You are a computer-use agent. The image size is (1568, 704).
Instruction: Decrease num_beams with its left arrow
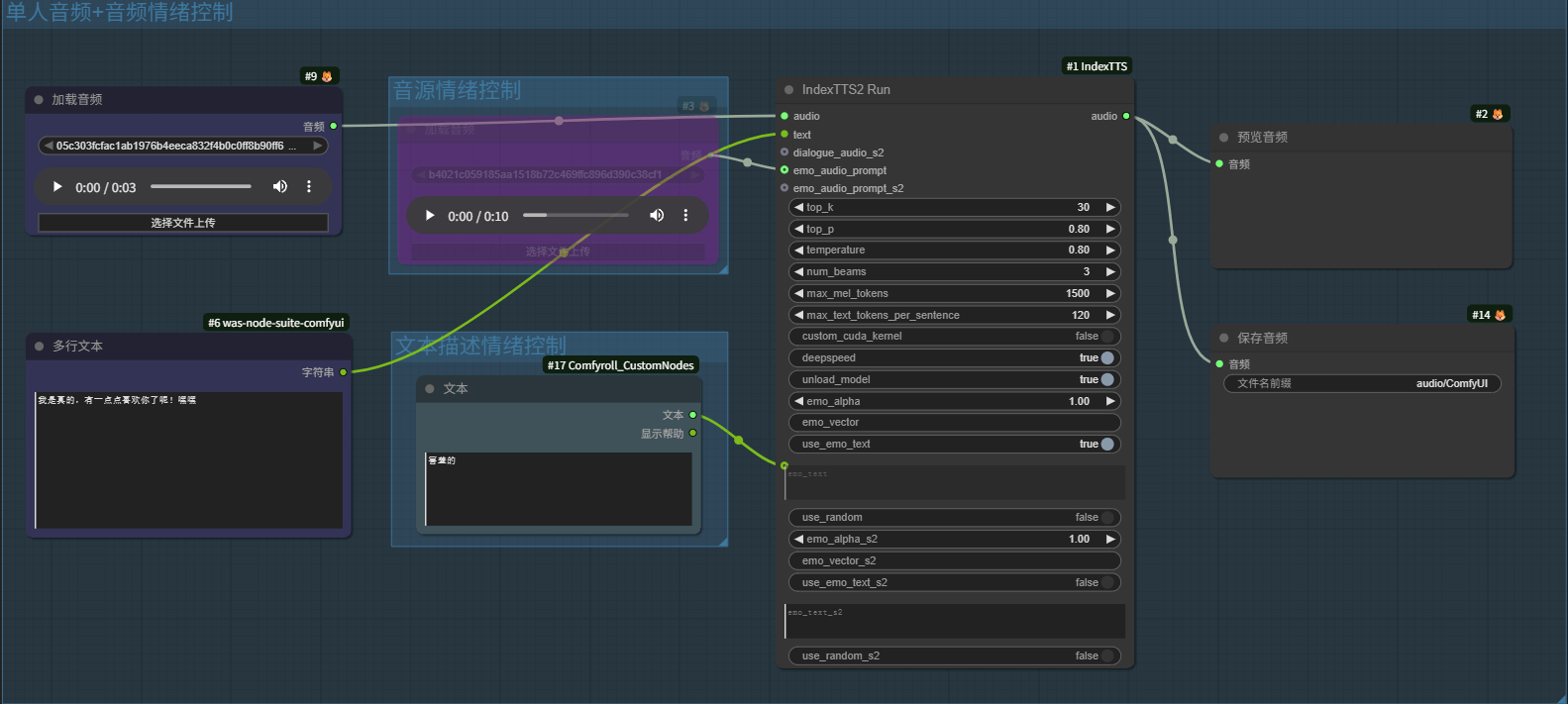pyautogui.click(x=798, y=272)
